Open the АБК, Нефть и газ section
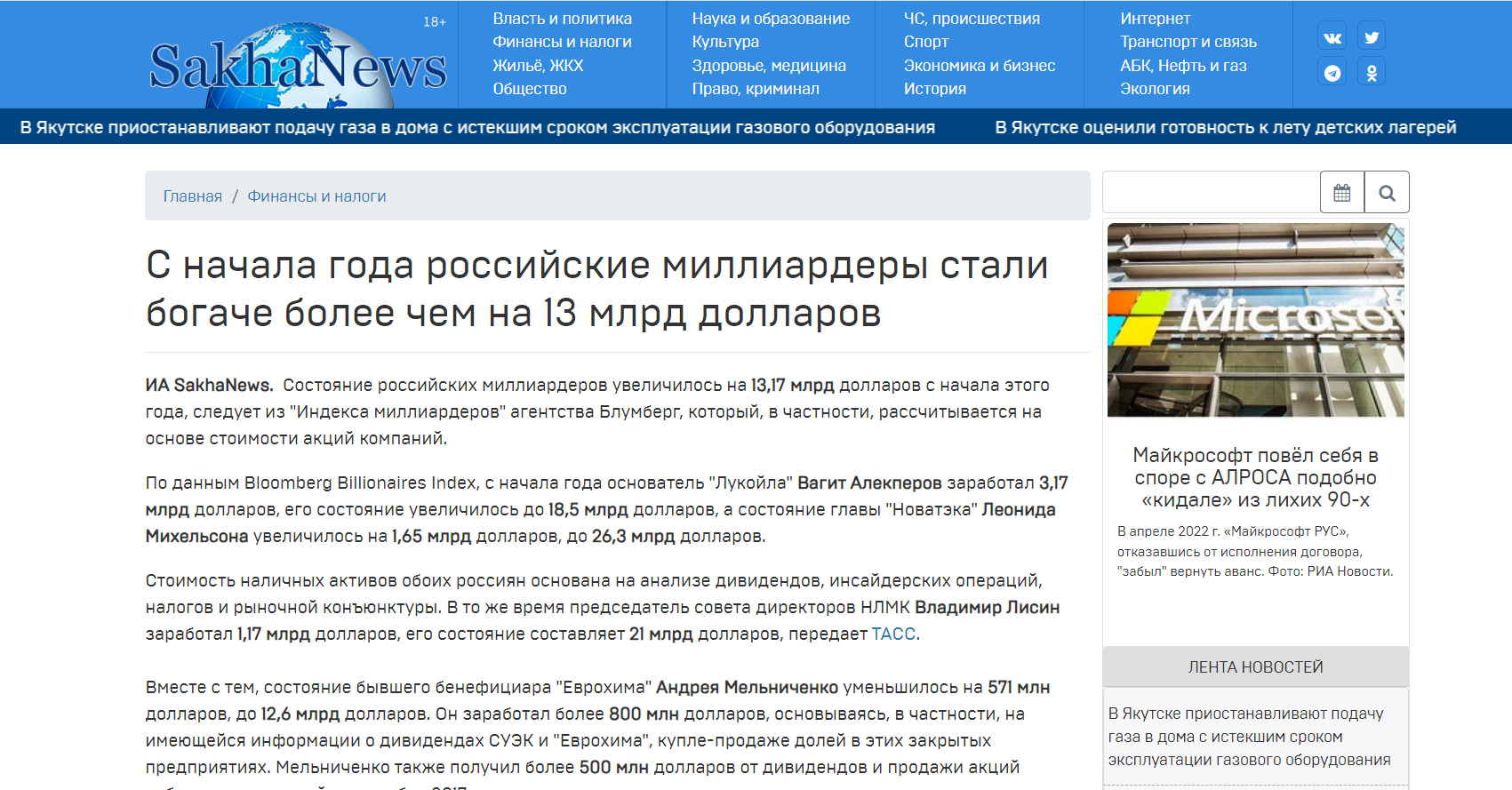This screenshot has height=790, width=1512. [1184, 66]
